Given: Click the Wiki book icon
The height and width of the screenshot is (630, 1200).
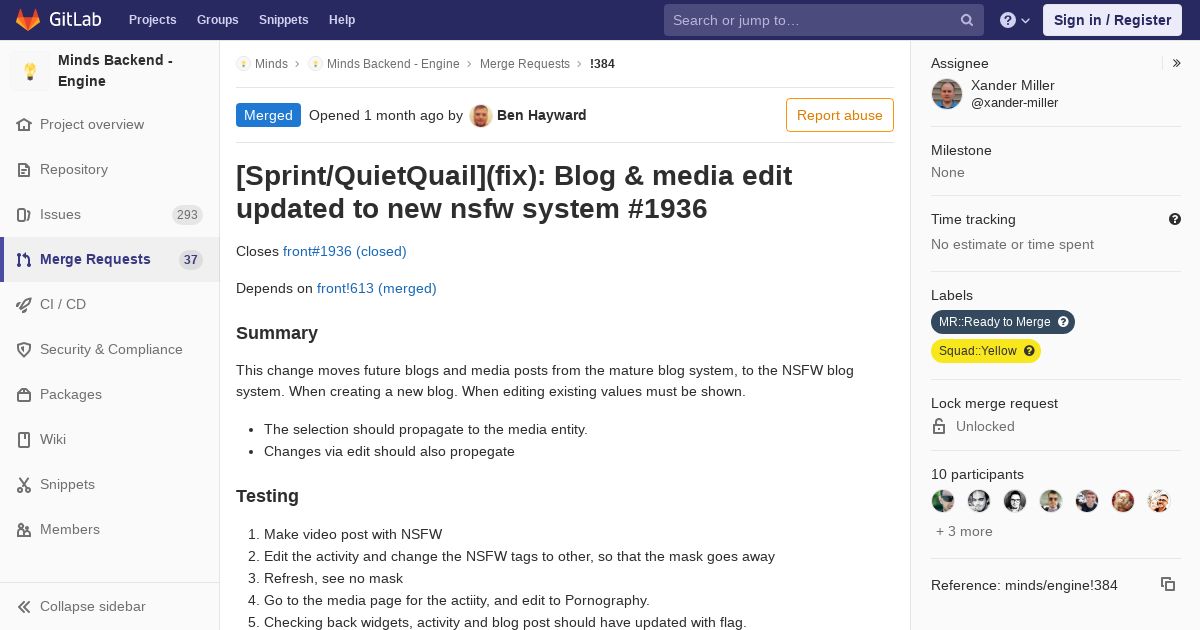Looking at the screenshot, I should 24,440.
